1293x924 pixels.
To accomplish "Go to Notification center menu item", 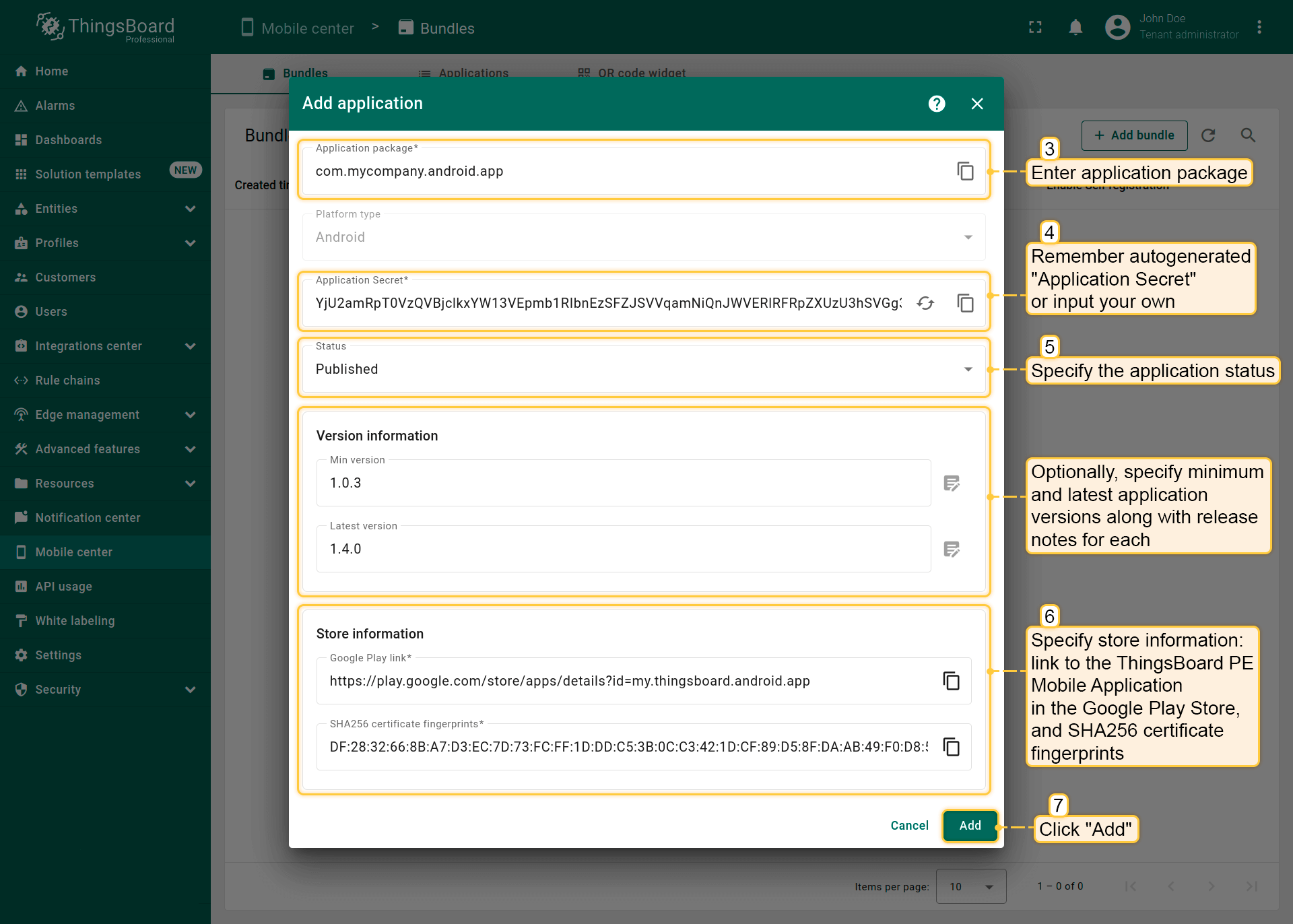I will pos(88,518).
